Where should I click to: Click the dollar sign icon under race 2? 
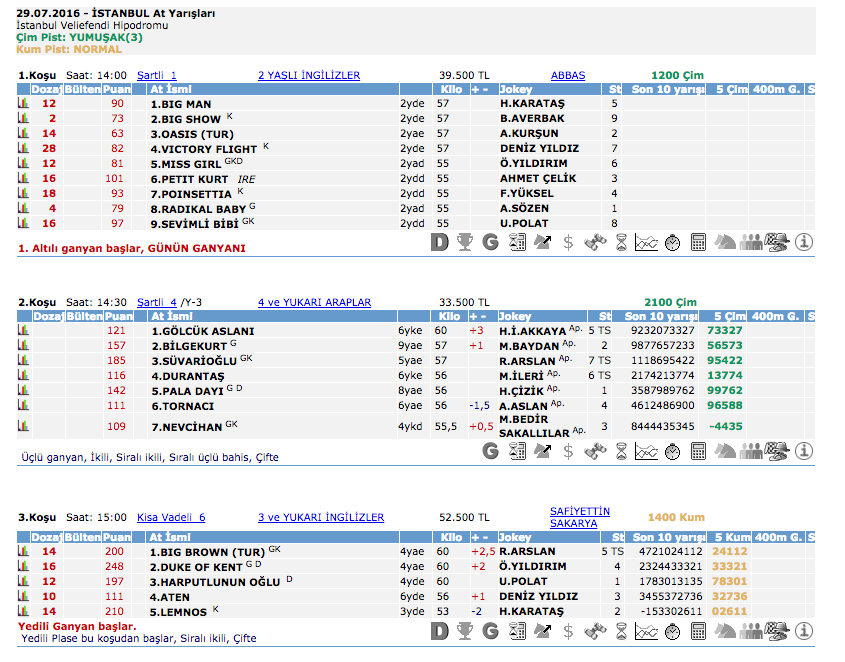(x=569, y=451)
